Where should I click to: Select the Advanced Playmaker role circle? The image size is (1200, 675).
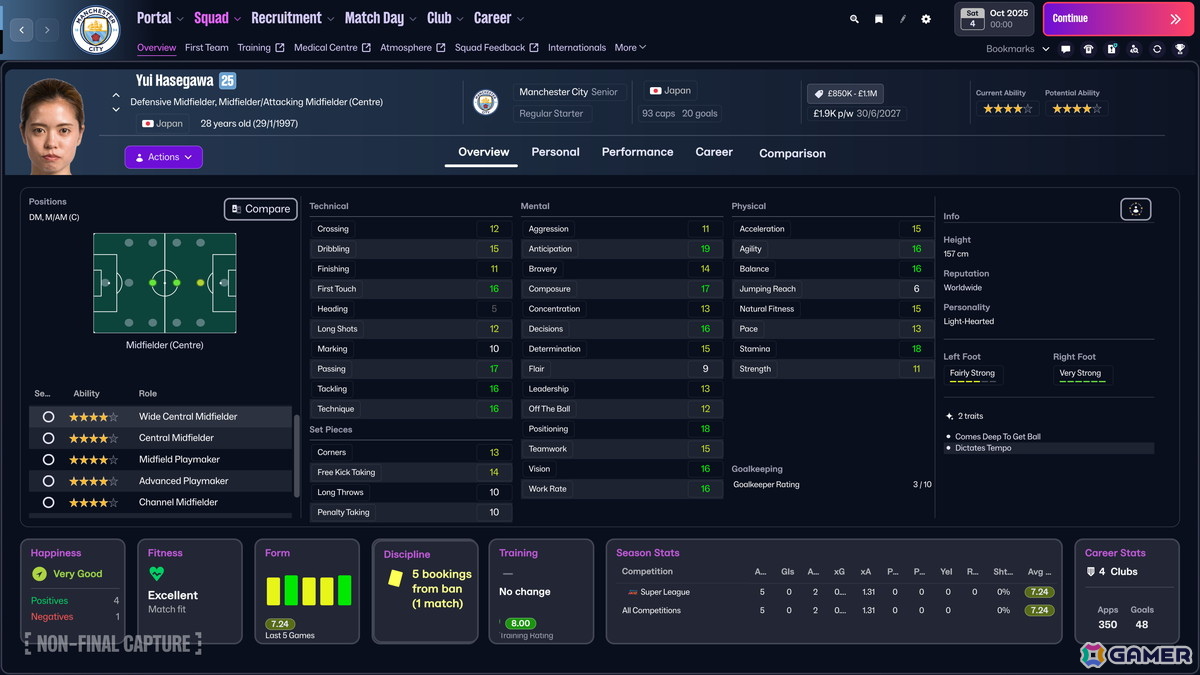47,481
